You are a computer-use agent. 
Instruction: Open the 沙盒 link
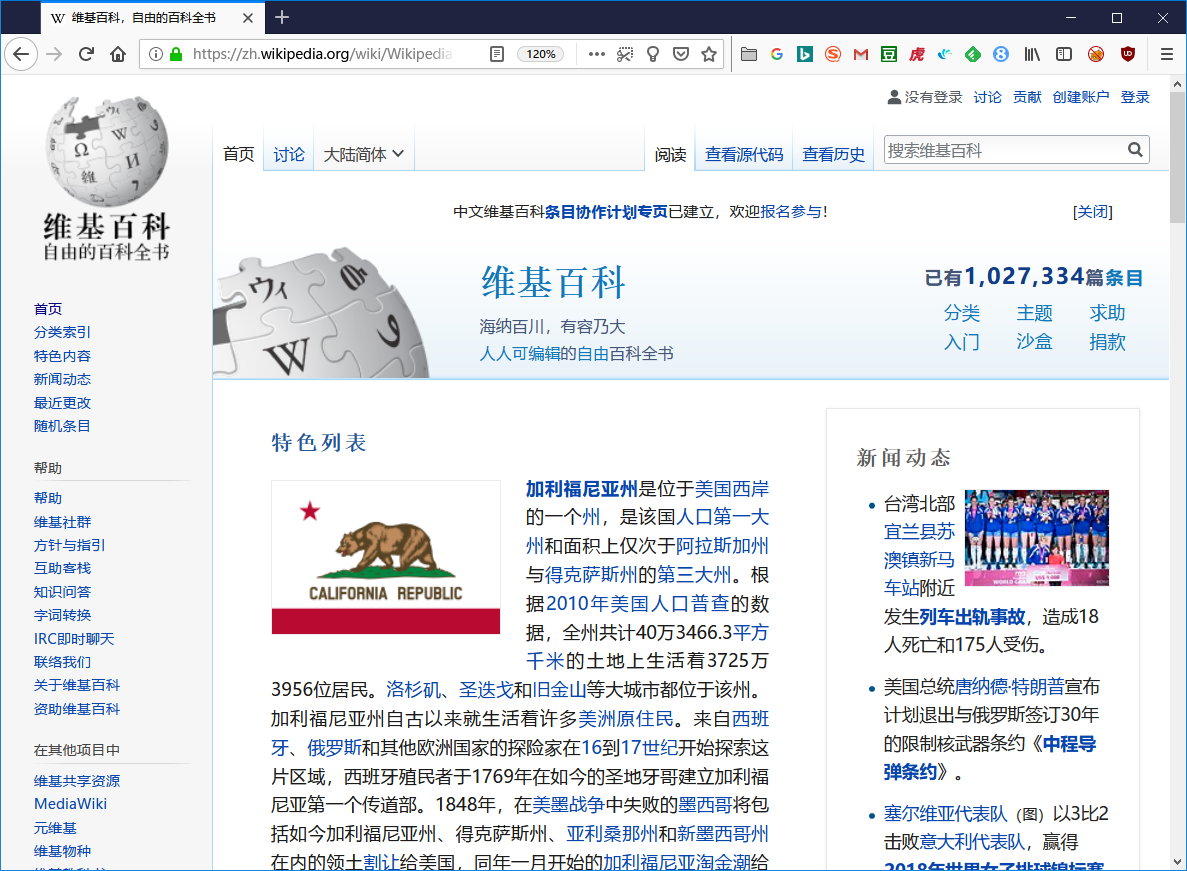tap(1034, 341)
